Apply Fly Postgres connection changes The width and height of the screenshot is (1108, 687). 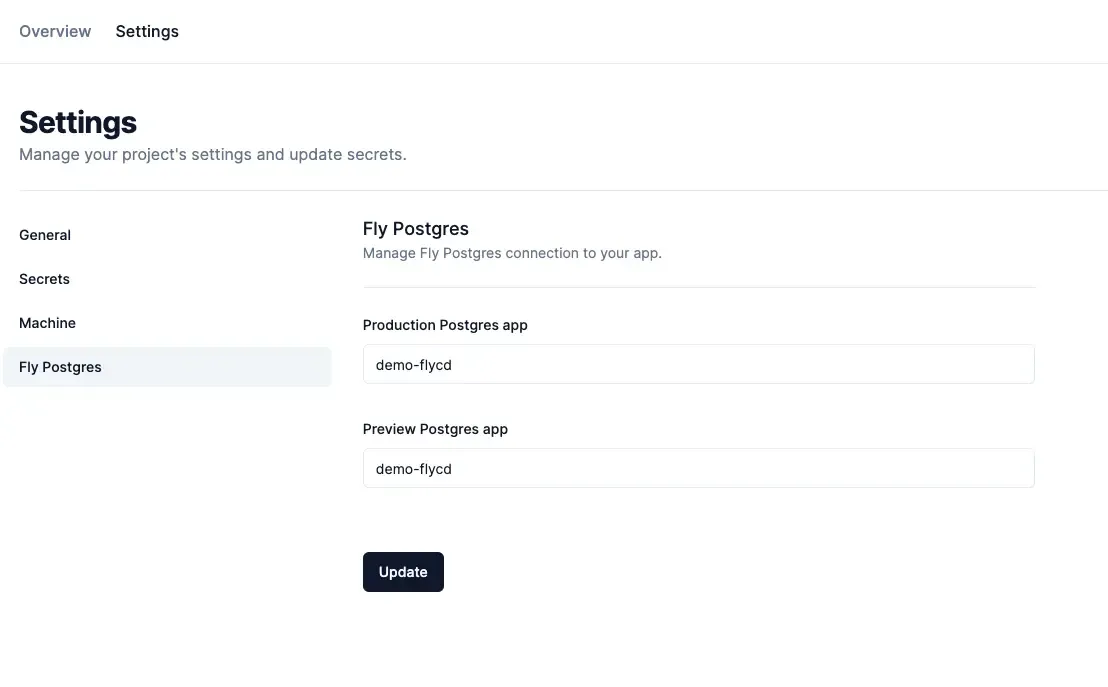coord(403,571)
